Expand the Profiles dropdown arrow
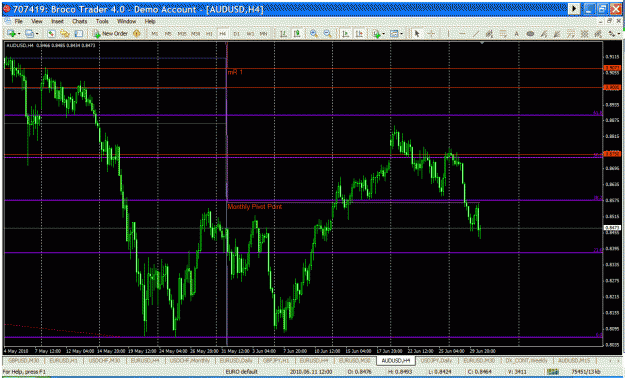 tap(37, 34)
